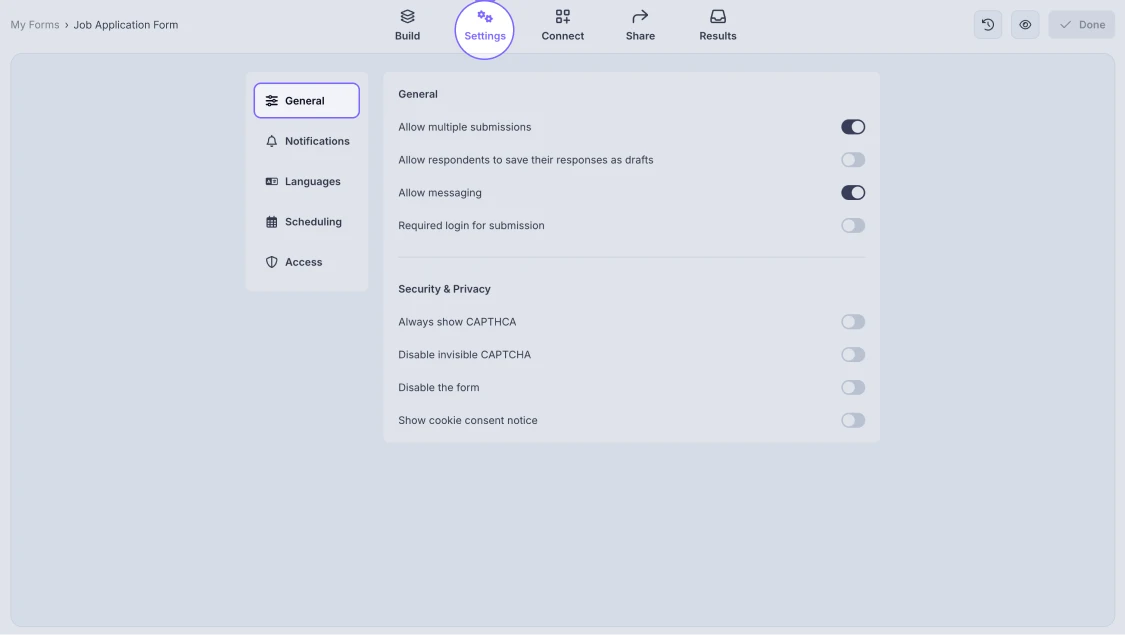Select the Notifications bell icon

[271, 141]
